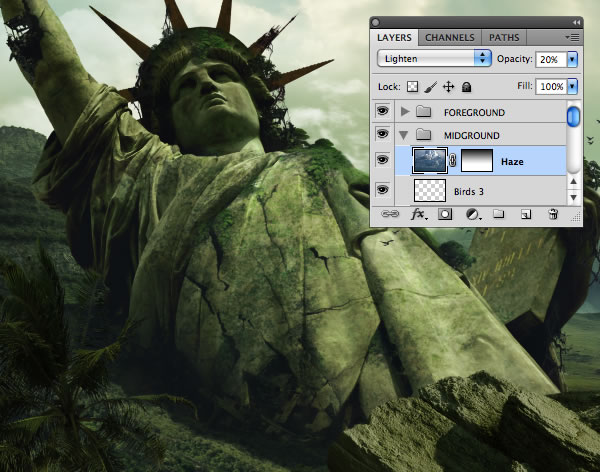Lock all padlock icon
This screenshot has height=472, width=600.
coord(466,87)
